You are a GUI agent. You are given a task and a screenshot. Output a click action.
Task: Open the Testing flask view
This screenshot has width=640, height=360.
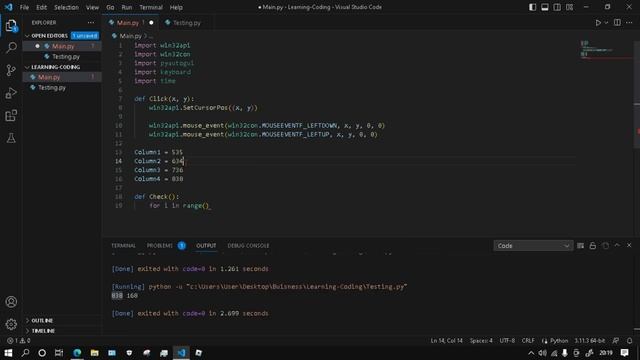(11, 138)
